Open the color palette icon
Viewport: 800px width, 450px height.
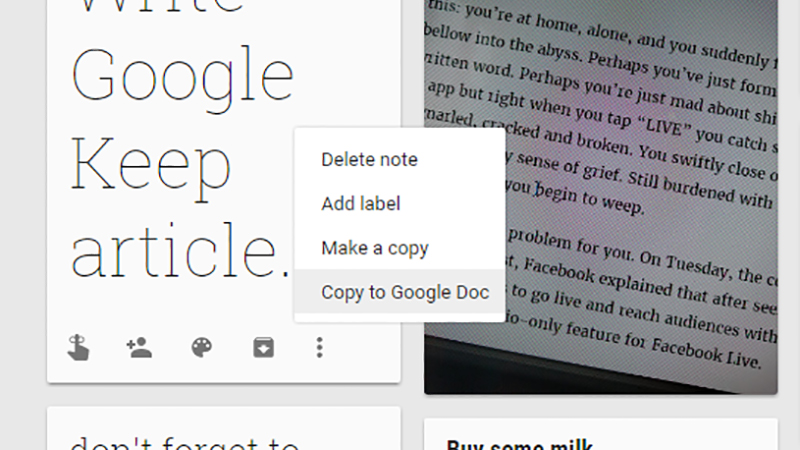tap(202, 348)
